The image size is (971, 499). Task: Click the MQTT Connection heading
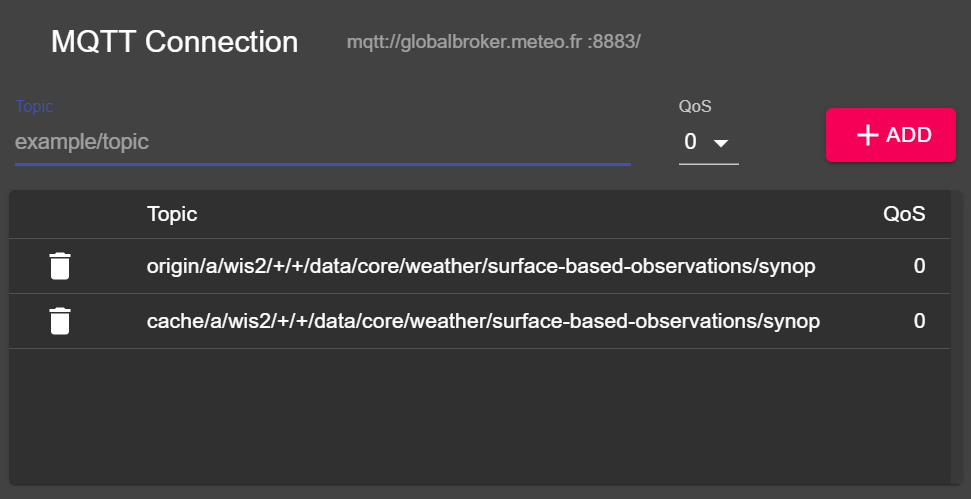click(174, 42)
